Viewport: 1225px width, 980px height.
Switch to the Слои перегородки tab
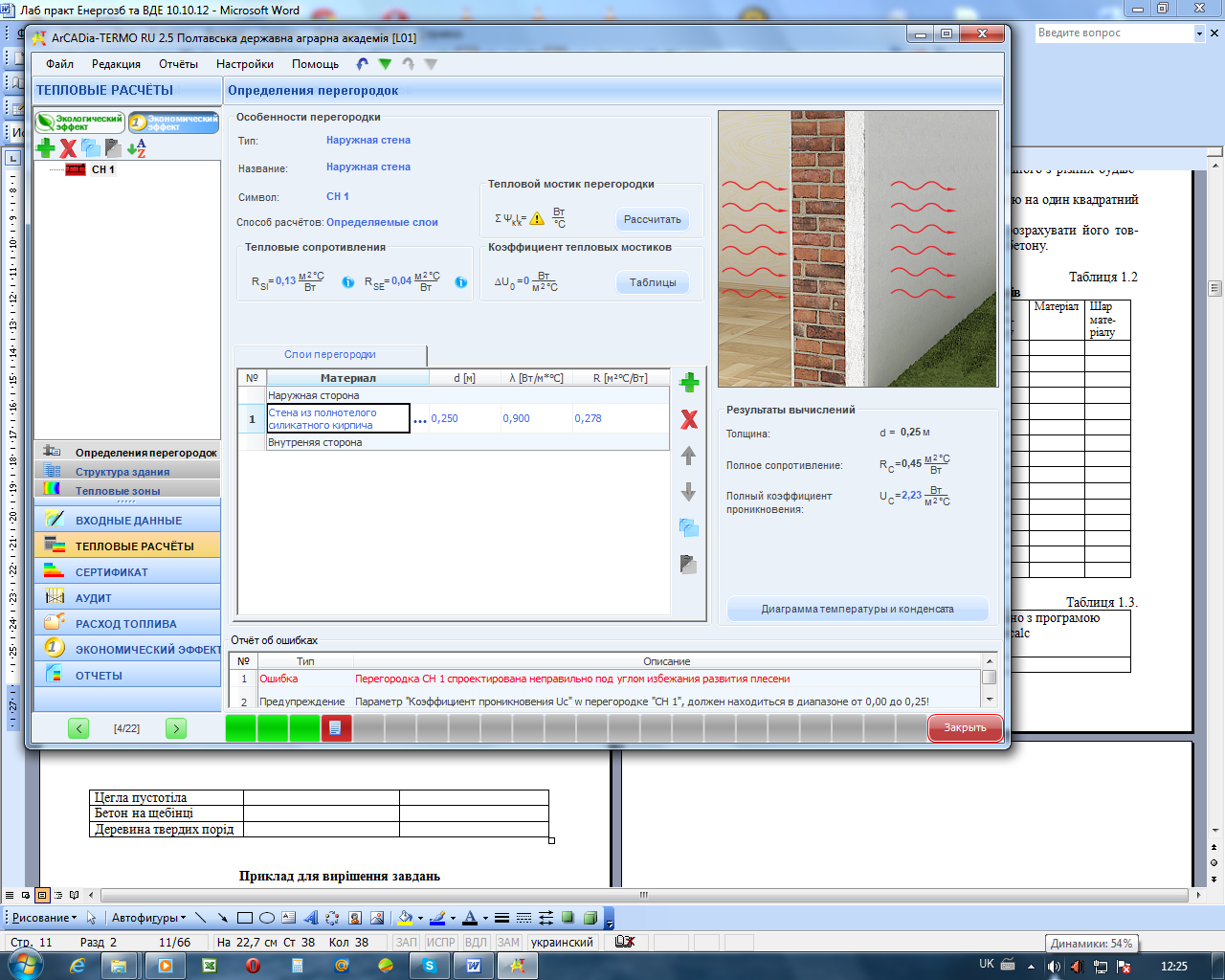pyautogui.click(x=329, y=354)
